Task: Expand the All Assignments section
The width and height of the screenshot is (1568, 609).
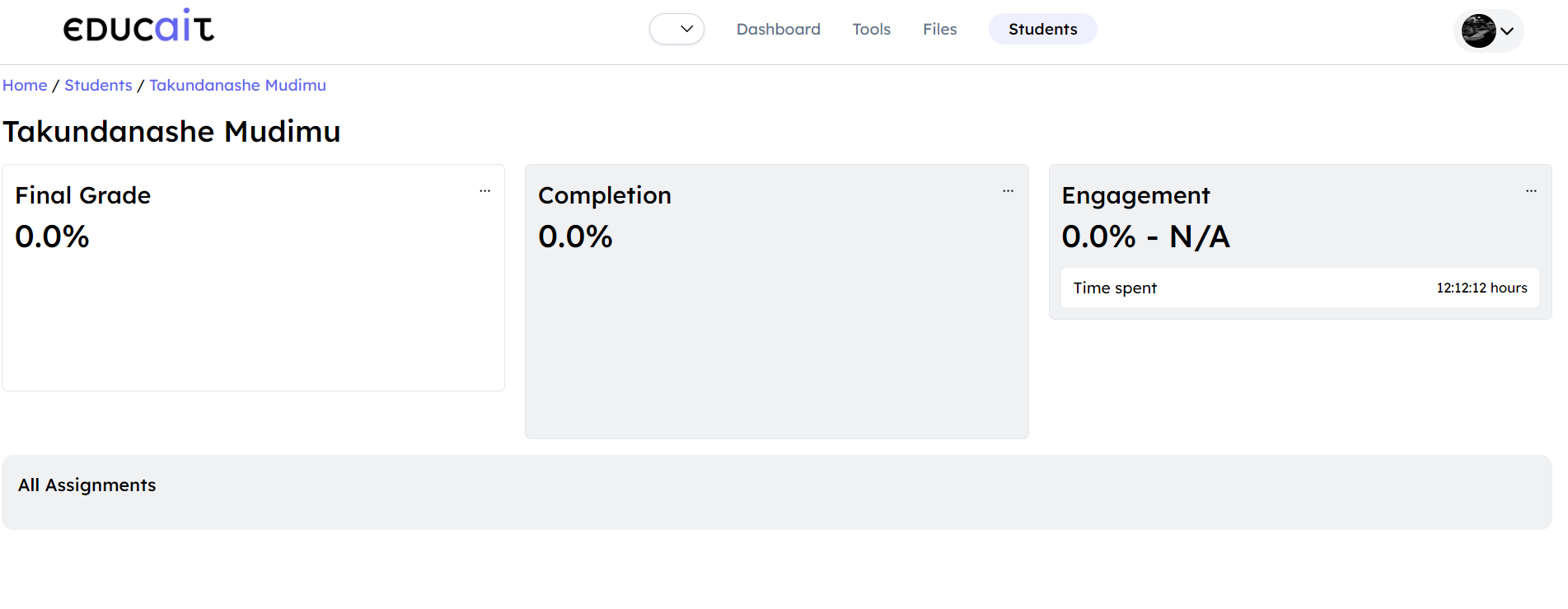Action: (x=87, y=485)
